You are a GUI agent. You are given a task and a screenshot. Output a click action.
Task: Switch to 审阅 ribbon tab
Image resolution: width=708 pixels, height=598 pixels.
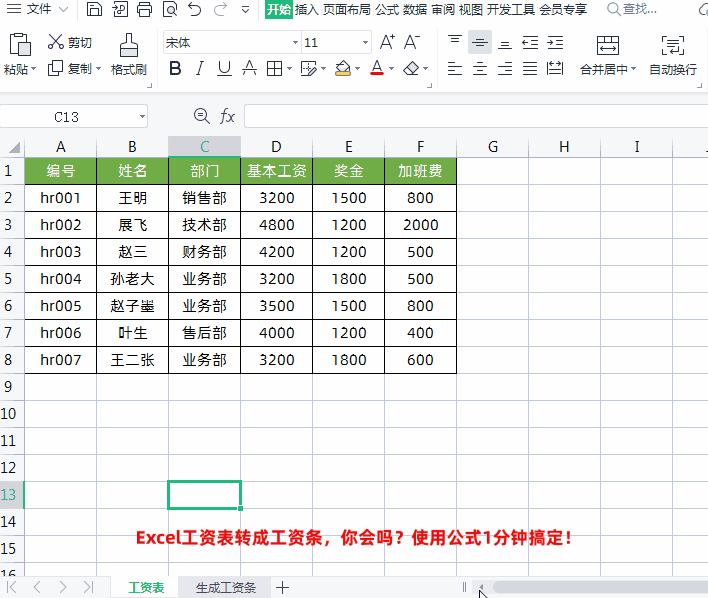[x=443, y=9]
